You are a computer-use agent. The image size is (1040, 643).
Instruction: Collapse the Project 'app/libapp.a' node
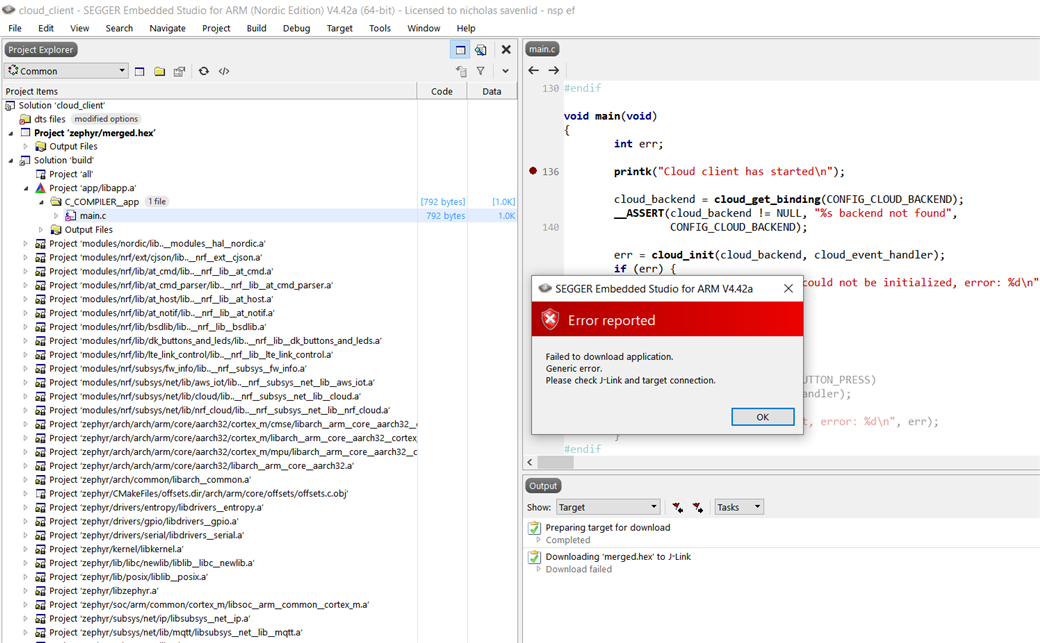[x=26, y=188]
